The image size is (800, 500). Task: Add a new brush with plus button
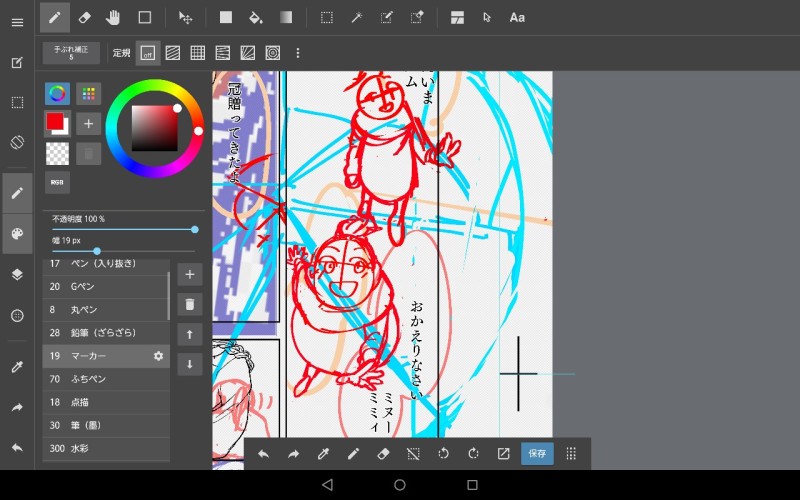[x=190, y=274]
